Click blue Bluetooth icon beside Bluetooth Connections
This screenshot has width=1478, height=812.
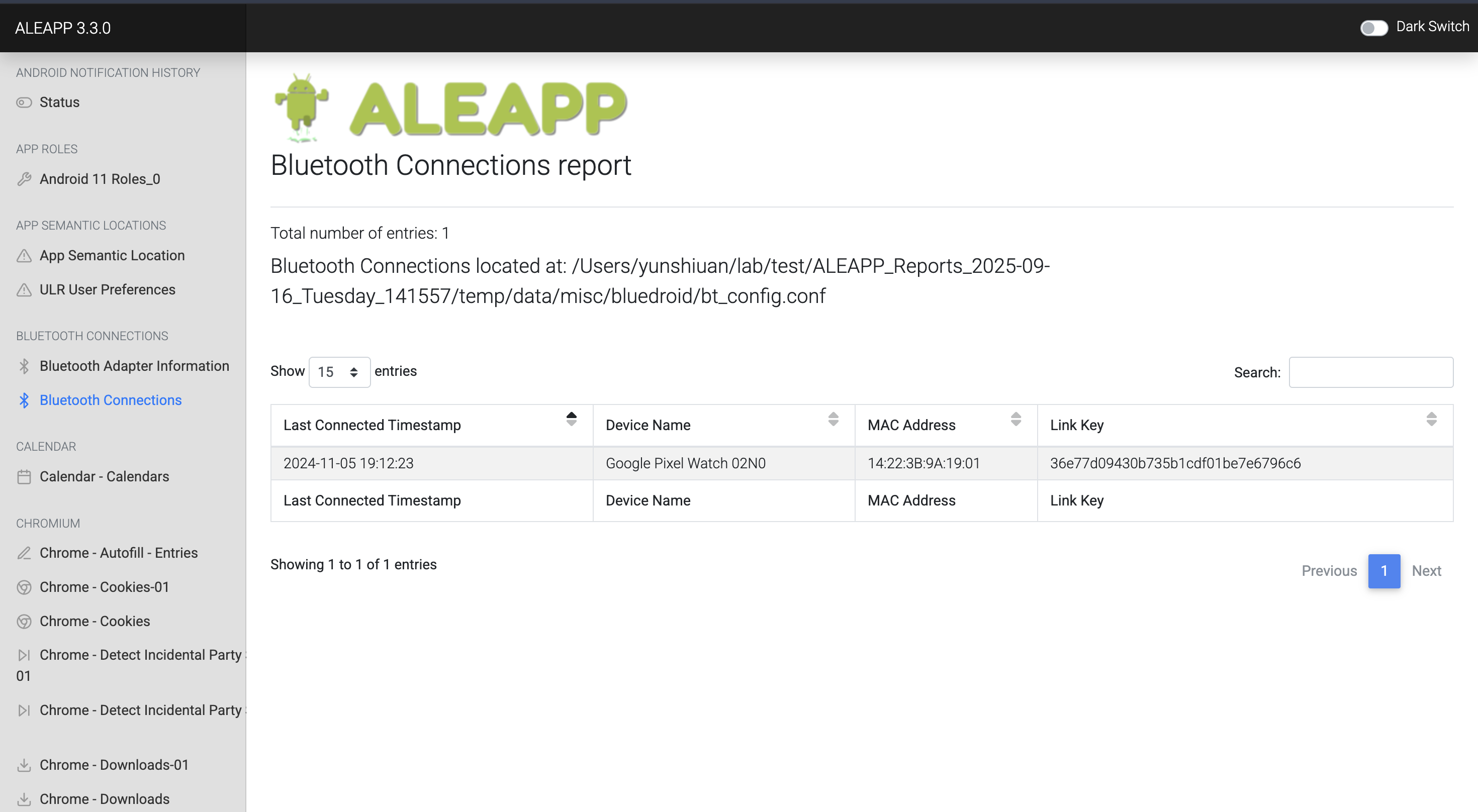tap(24, 400)
